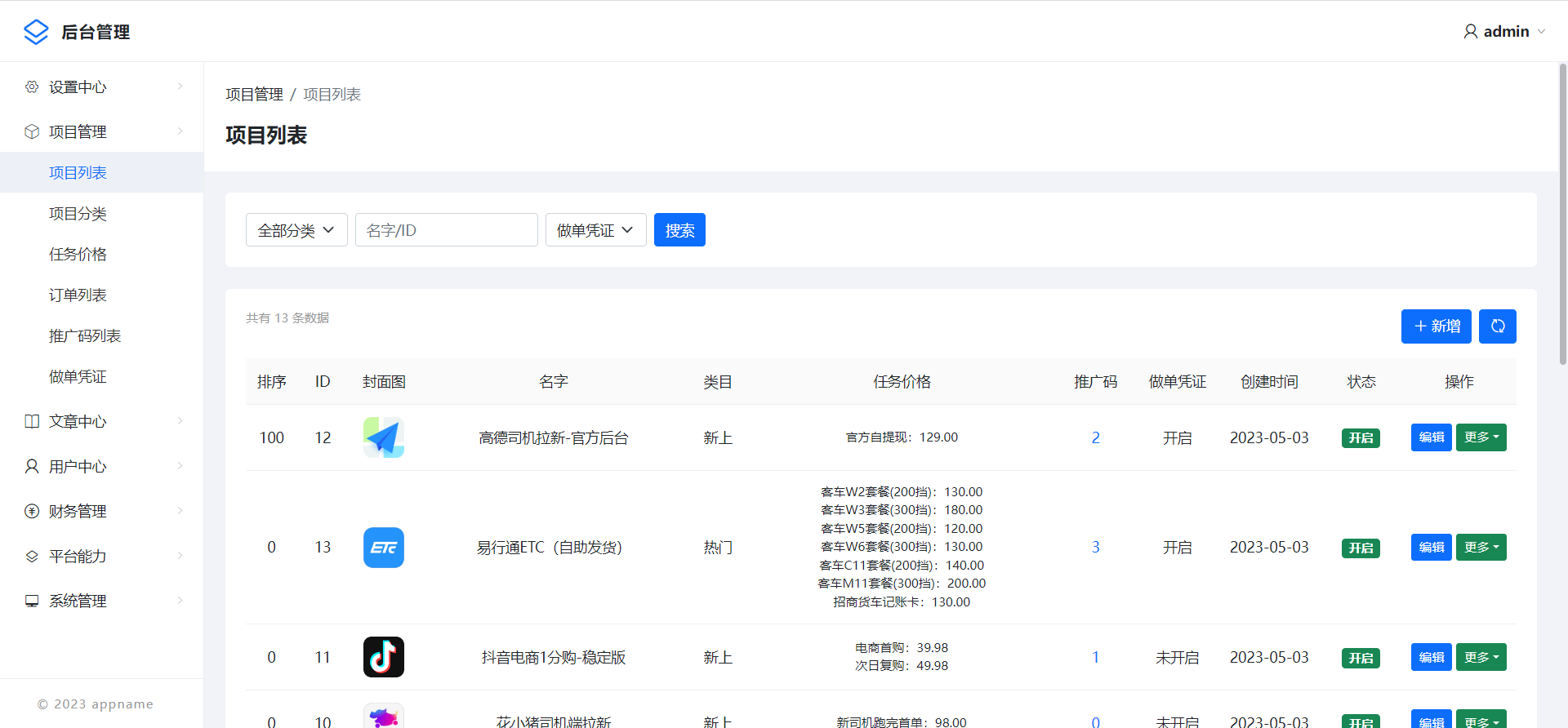Open the 做单凭证 filter dropdown
Viewport: 1568px width, 728px height.
pos(595,230)
